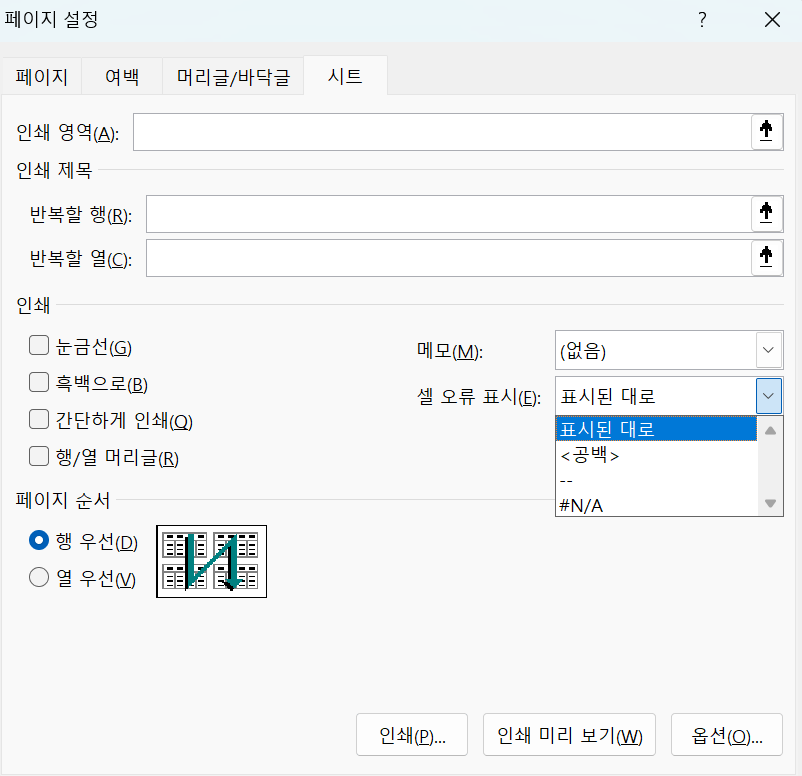Click the scrollbar in the error display list

[x=771, y=467]
